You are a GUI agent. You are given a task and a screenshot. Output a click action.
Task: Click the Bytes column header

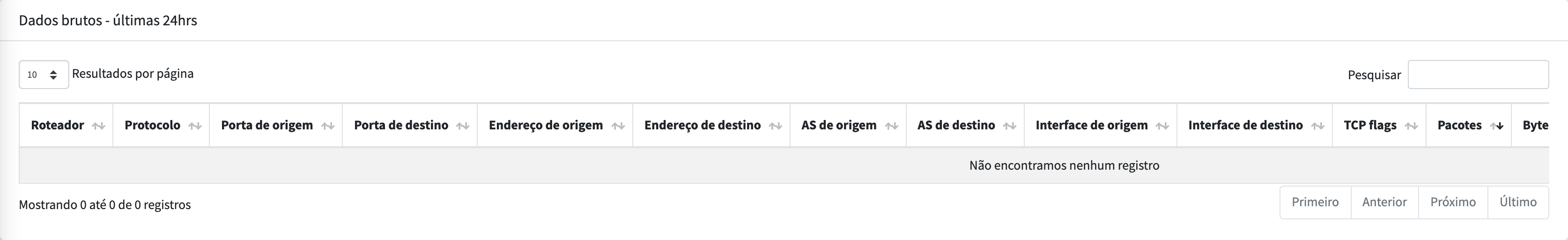tap(1535, 126)
